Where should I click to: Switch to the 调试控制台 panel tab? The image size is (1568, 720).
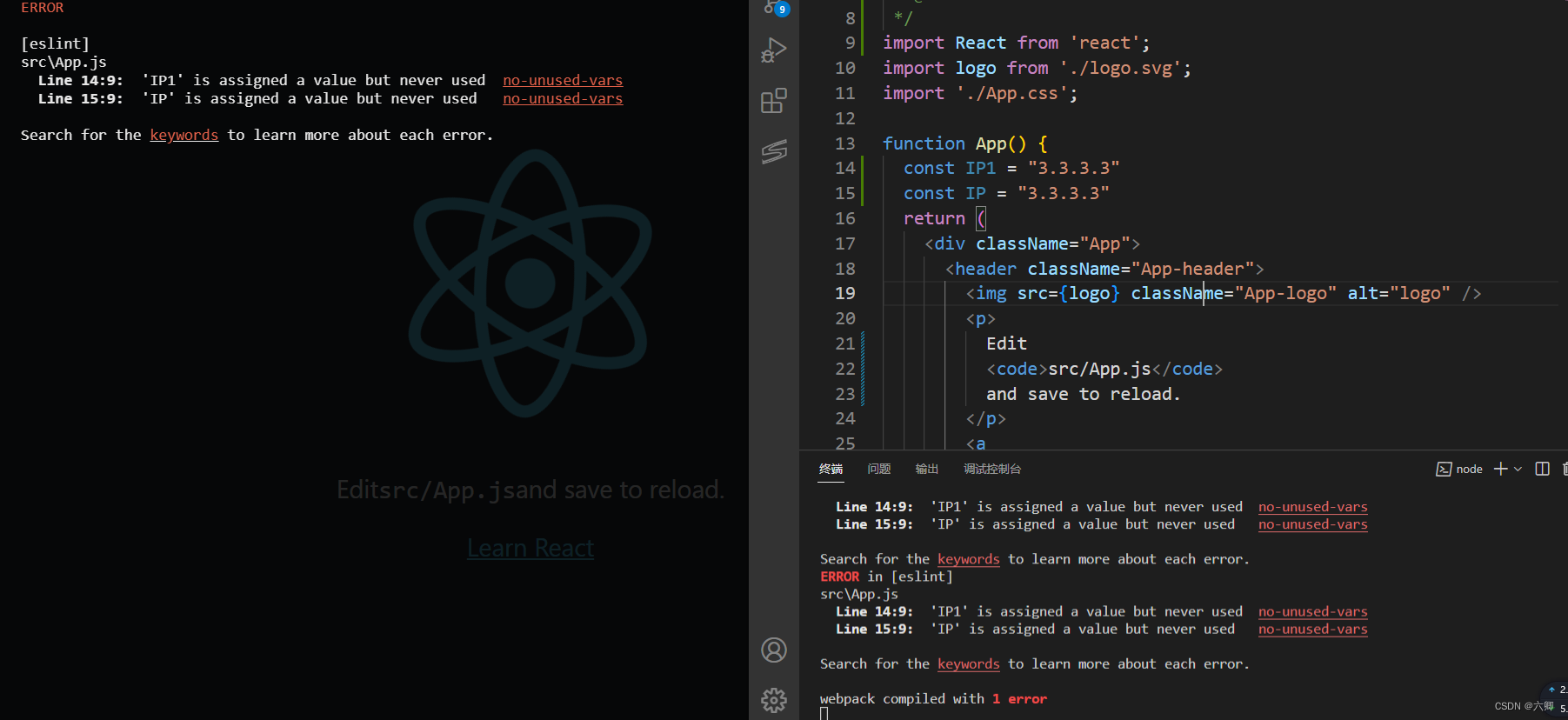pos(992,469)
